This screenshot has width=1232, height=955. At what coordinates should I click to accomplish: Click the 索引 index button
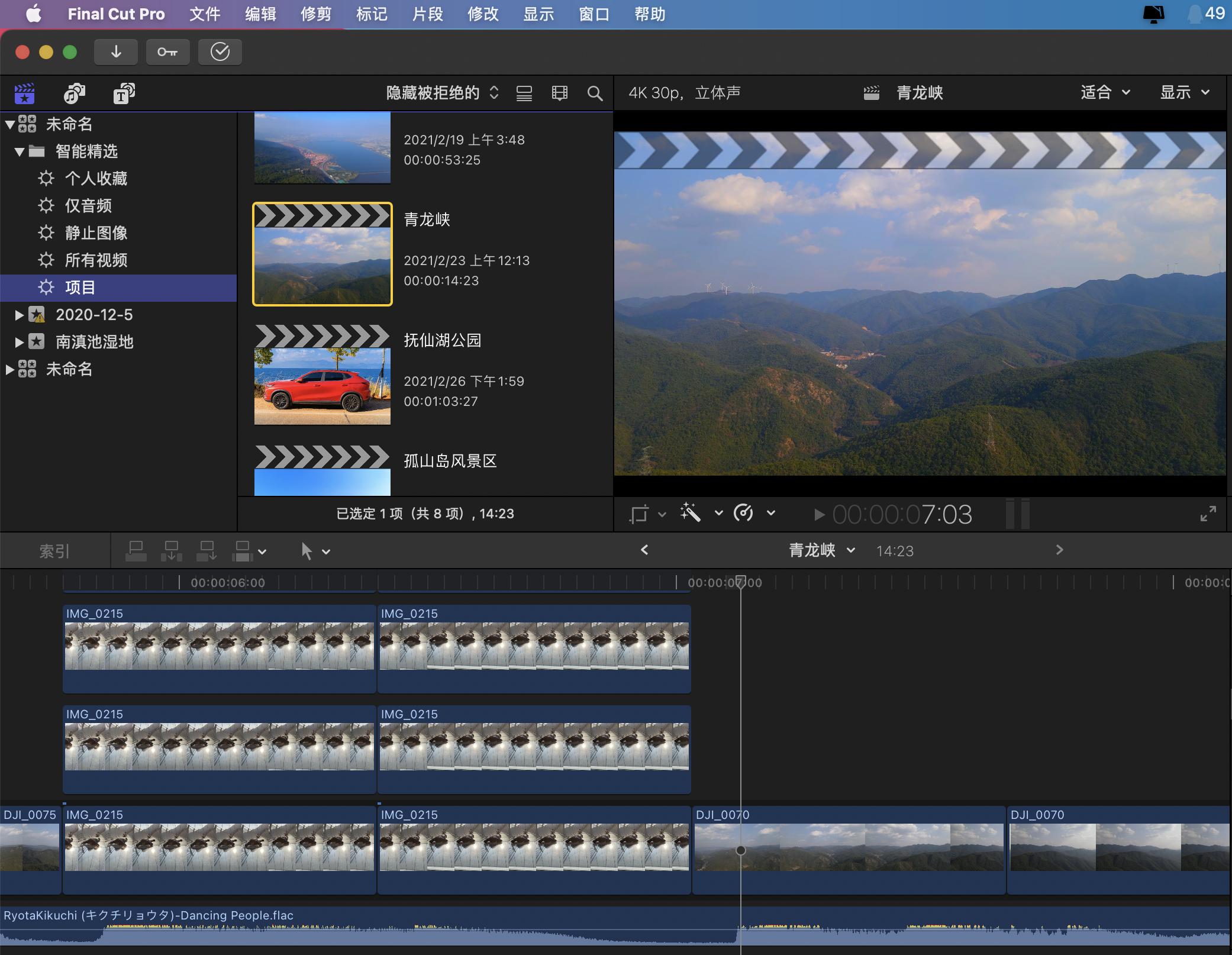point(54,551)
